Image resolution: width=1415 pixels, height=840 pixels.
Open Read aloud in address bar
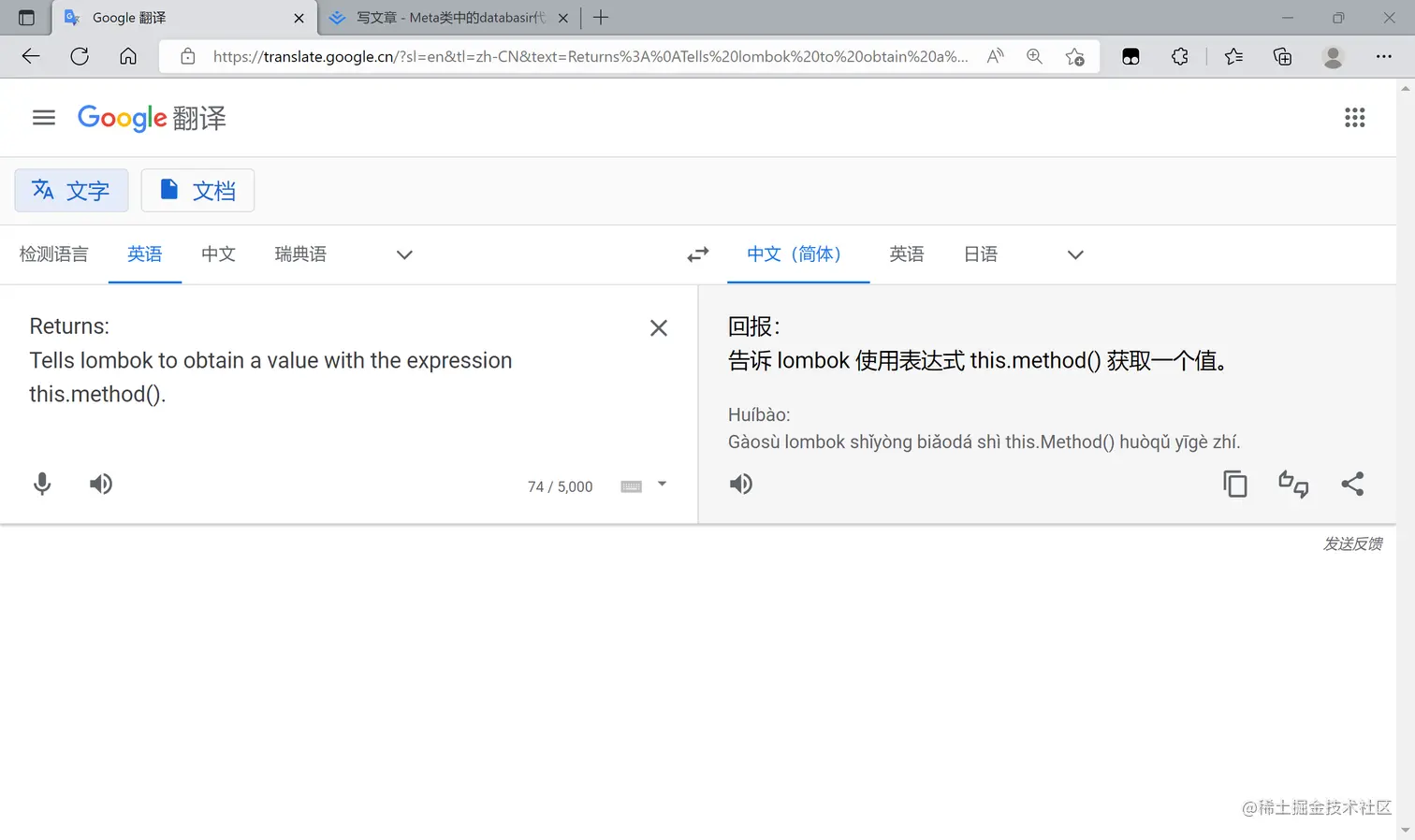[x=996, y=56]
